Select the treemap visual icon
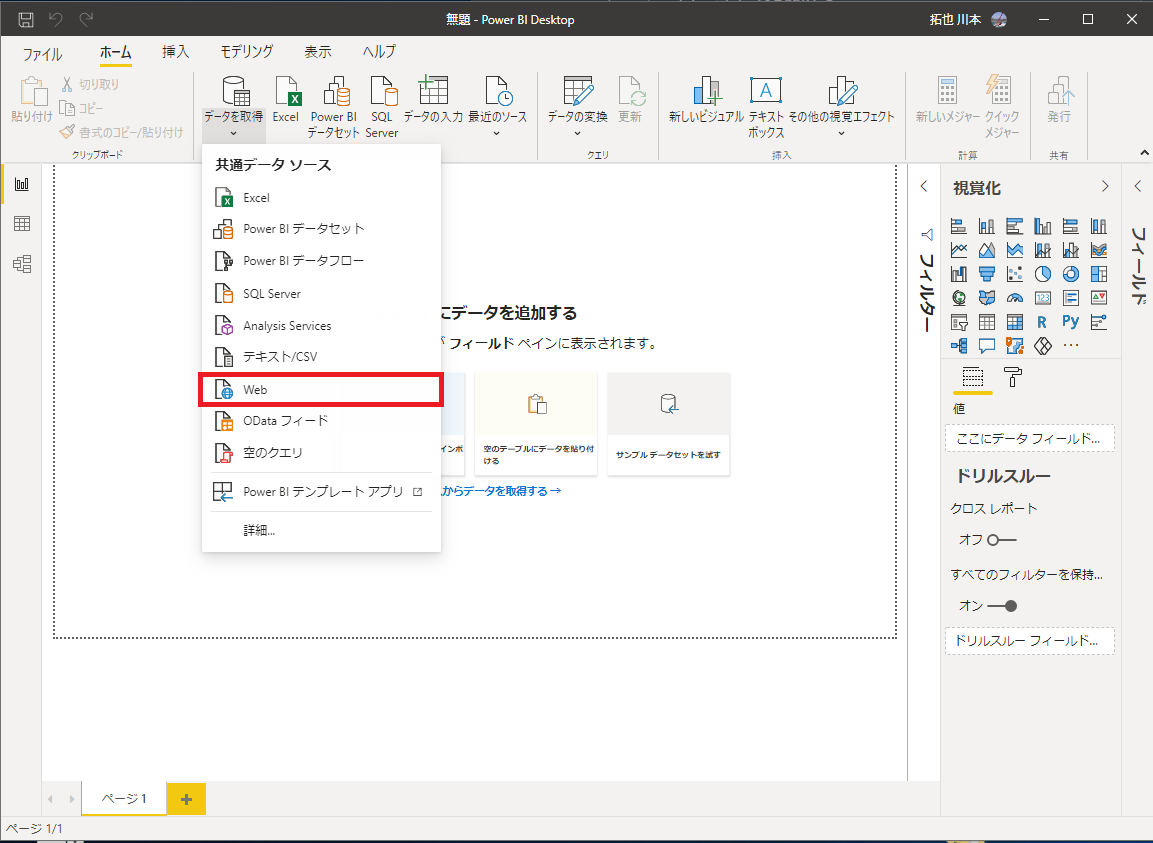1153x843 pixels. tap(1099, 273)
